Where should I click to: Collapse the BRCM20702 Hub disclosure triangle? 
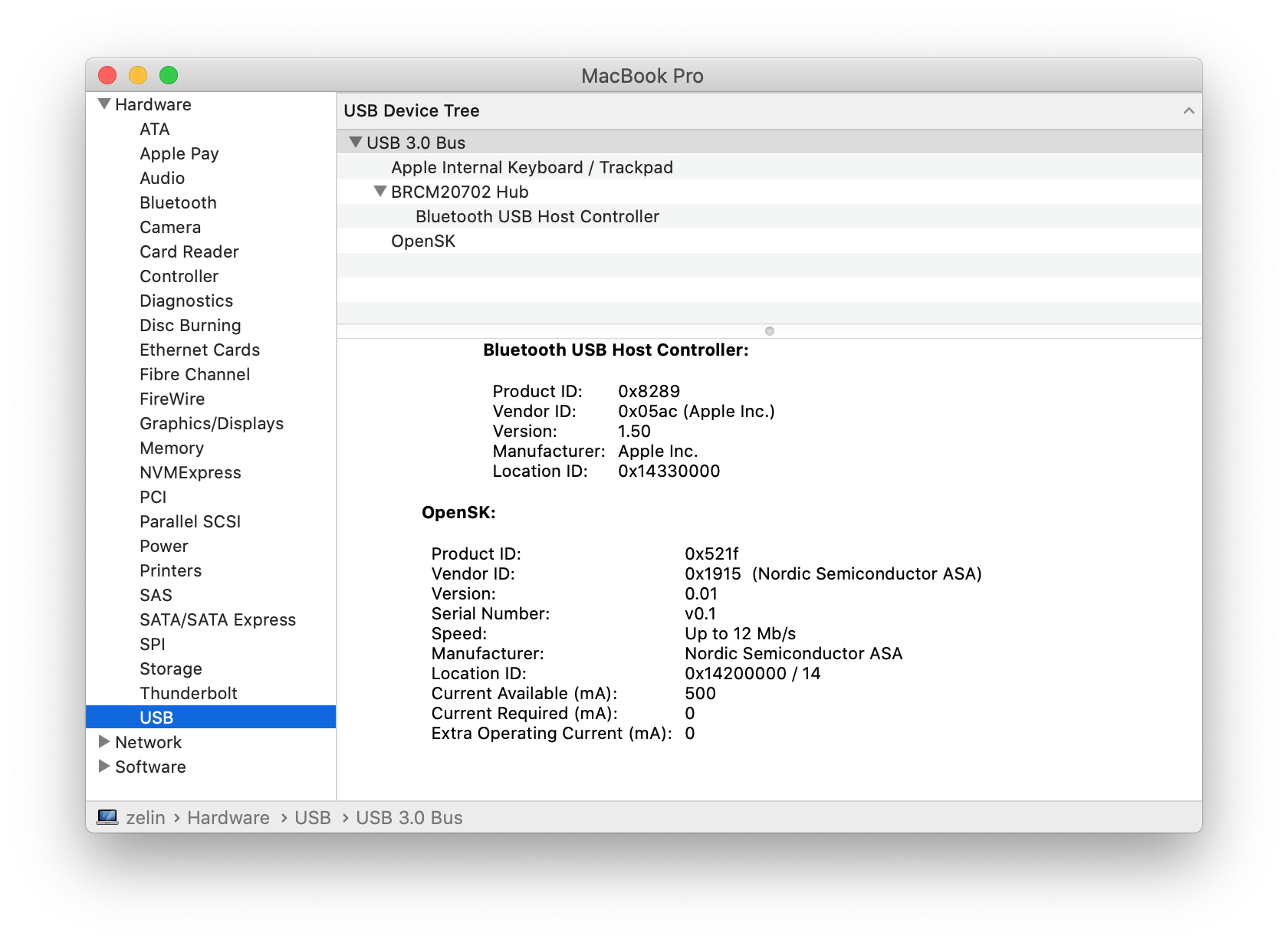(380, 192)
